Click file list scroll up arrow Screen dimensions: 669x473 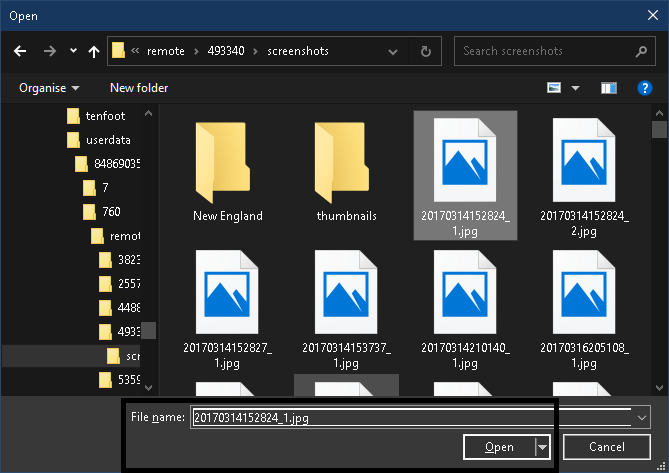(x=659, y=113)
